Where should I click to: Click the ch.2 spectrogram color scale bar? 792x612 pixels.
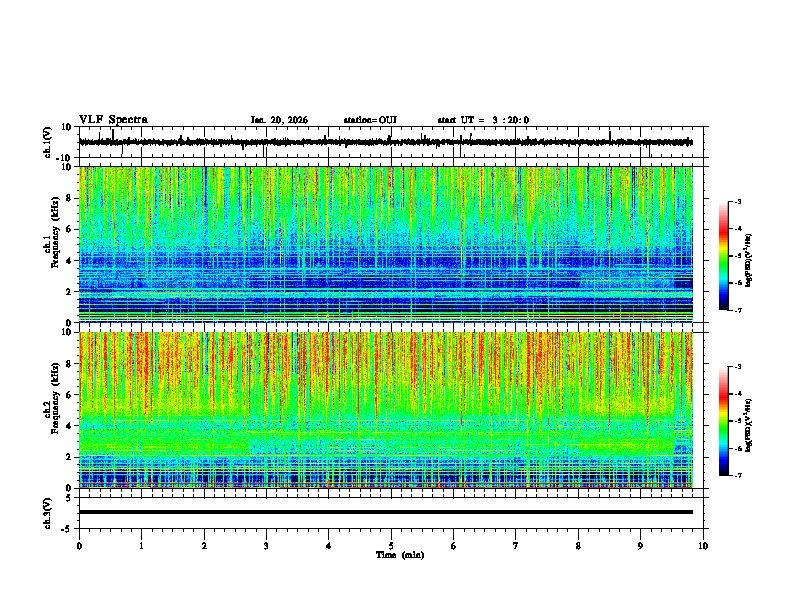pos(724,421)
